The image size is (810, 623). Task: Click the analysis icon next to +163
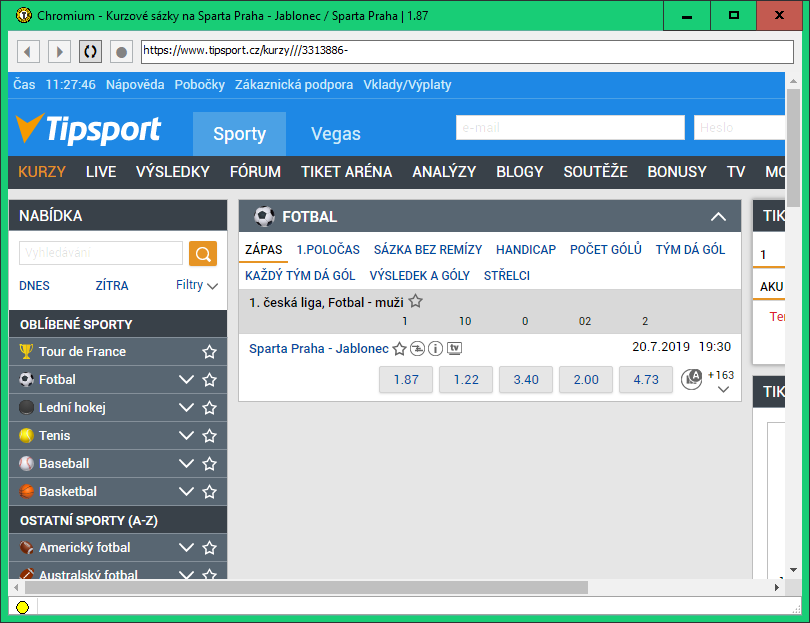(x=692, y=379)
